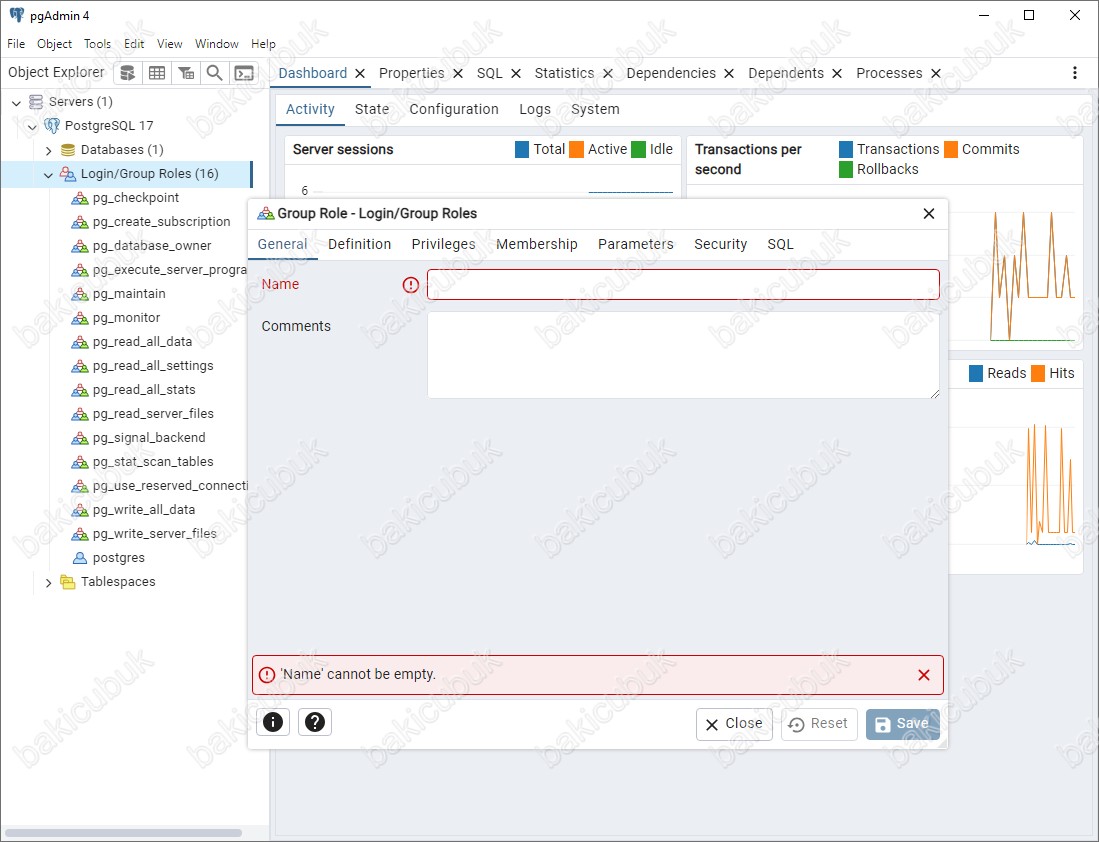1099x842 pixels.
Task: Click the View Data table icon
Action: coord(157,73)
